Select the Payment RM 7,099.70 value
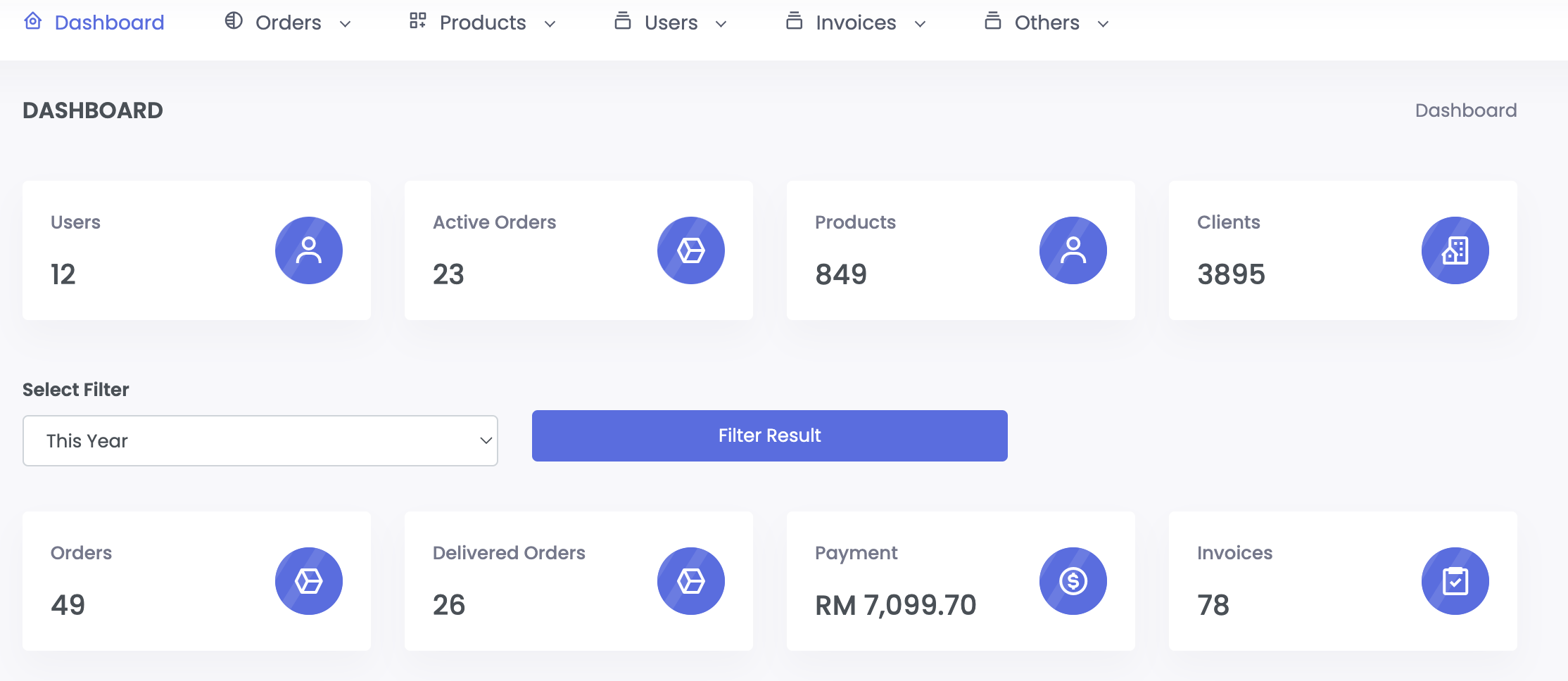This screenshot has width=1568, height=681. point(895,605)
